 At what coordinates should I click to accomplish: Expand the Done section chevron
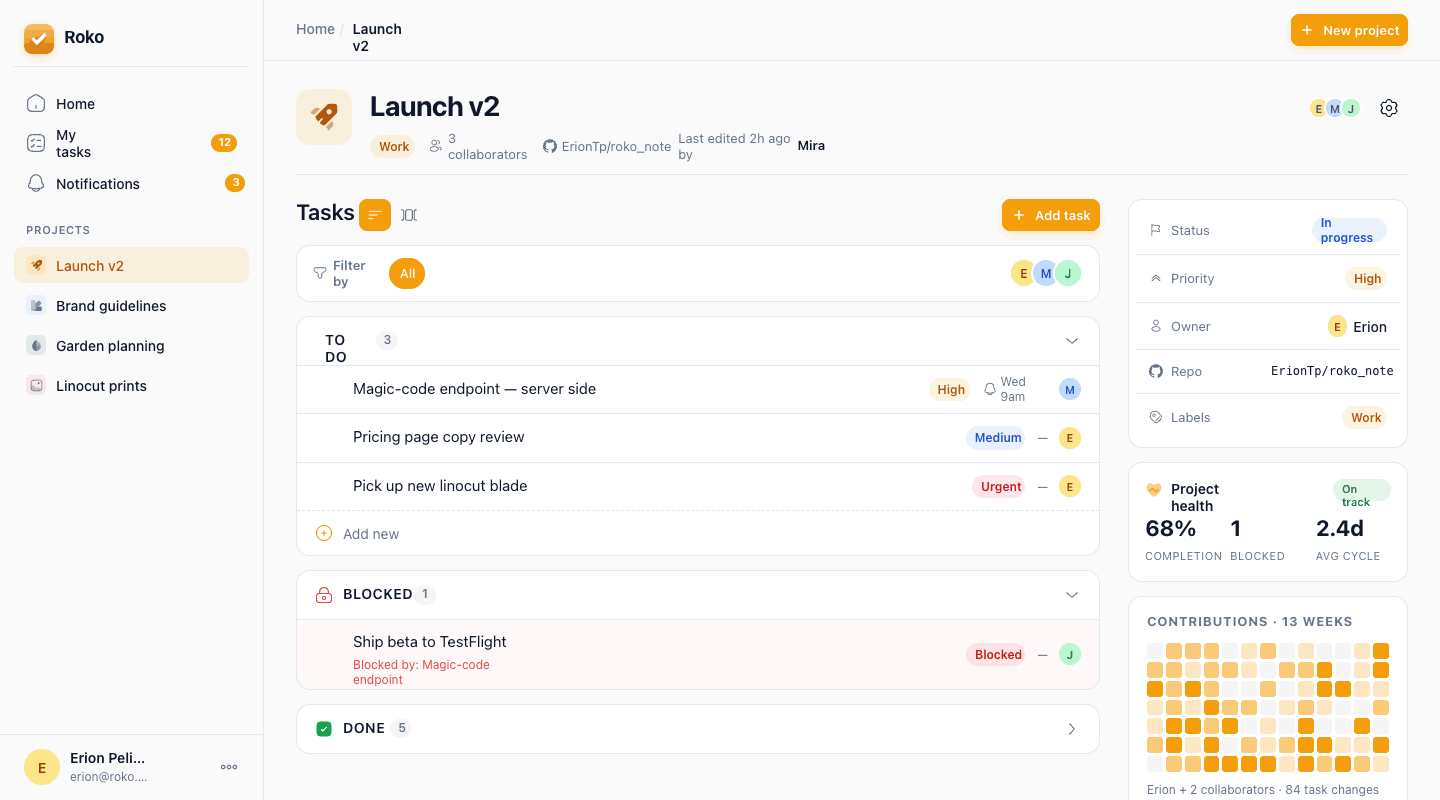pyautogui.click(x=1072, y=729)
